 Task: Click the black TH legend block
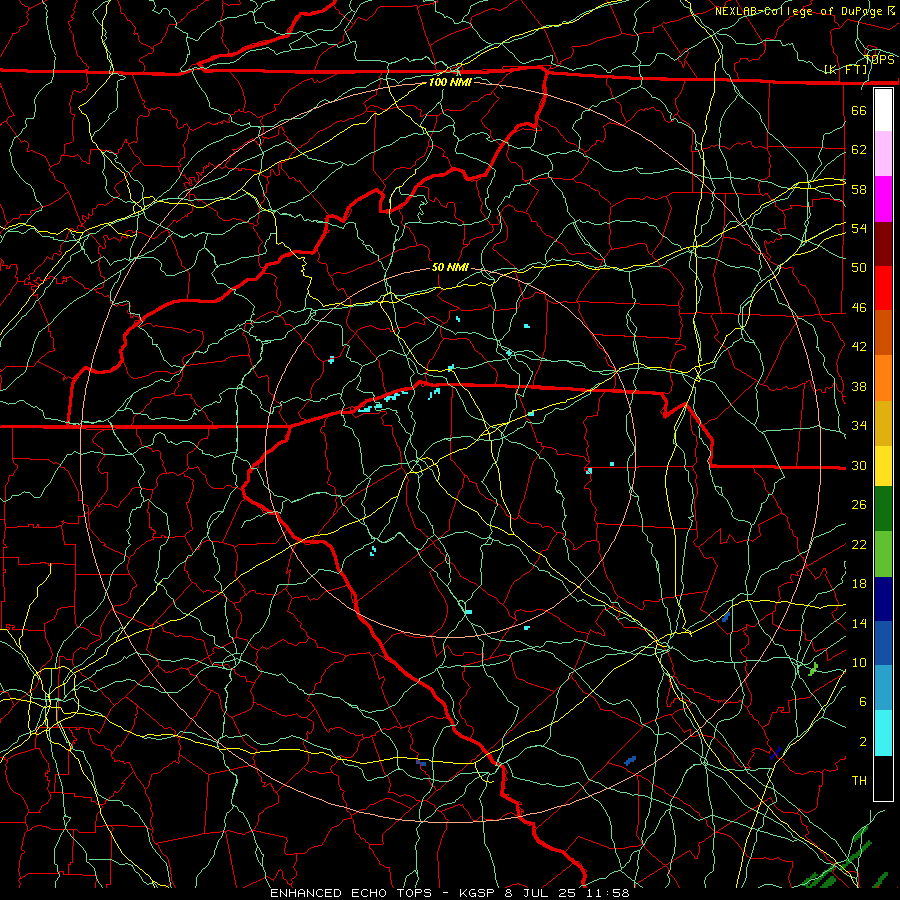[883, 778]
